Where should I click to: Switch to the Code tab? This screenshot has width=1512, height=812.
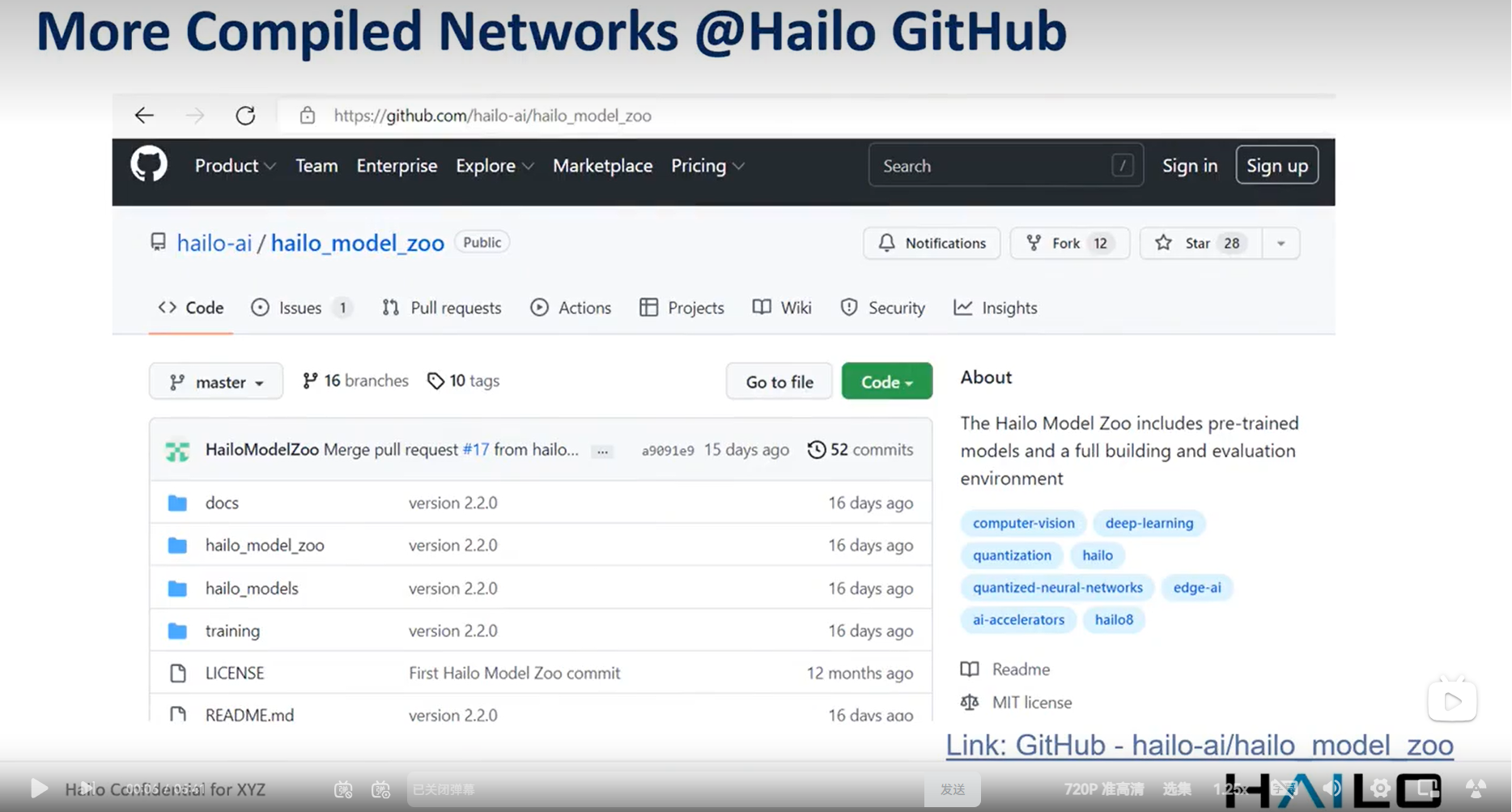tap(191, 308)
